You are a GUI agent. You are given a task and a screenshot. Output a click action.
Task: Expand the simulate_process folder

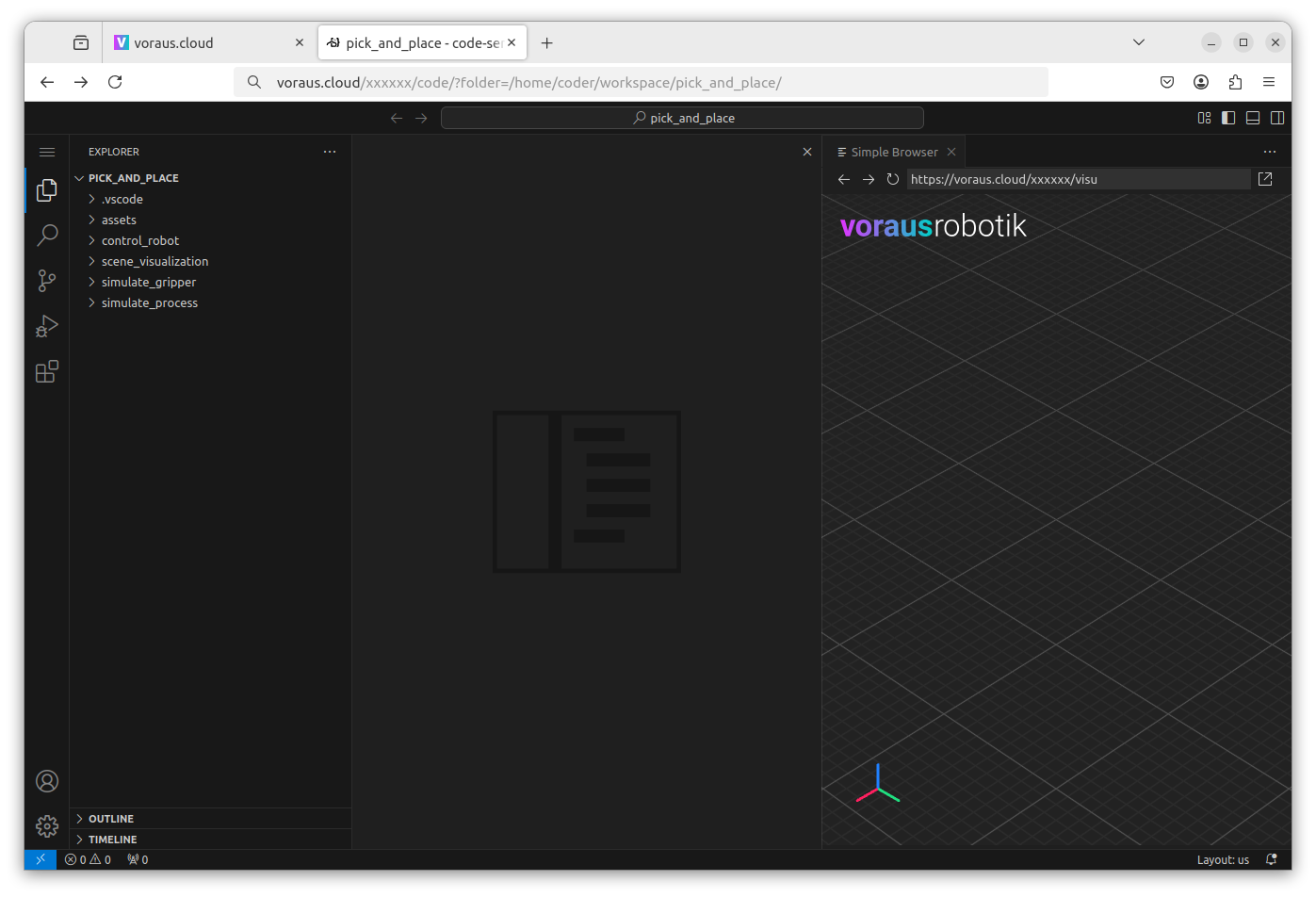pos(211,302)
